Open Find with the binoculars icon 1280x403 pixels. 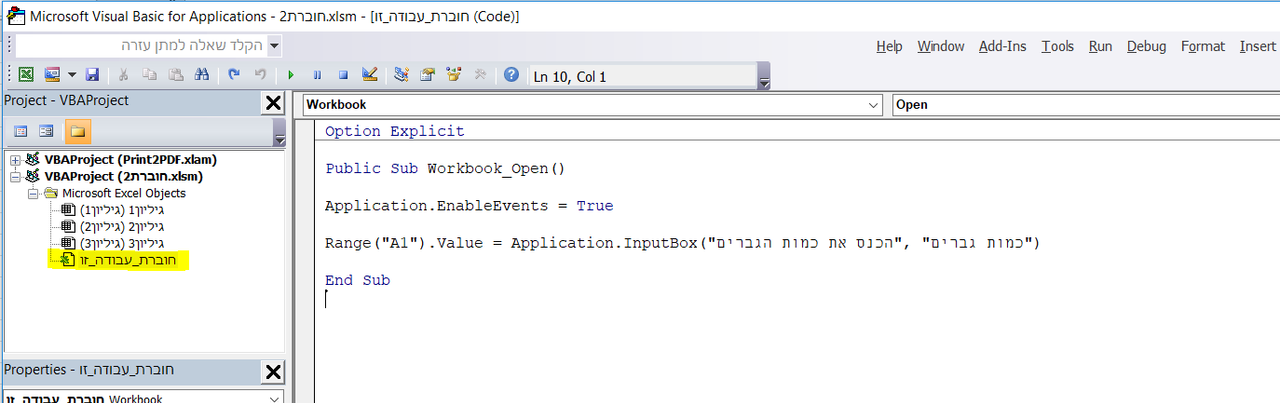click(x=201, y=75)
